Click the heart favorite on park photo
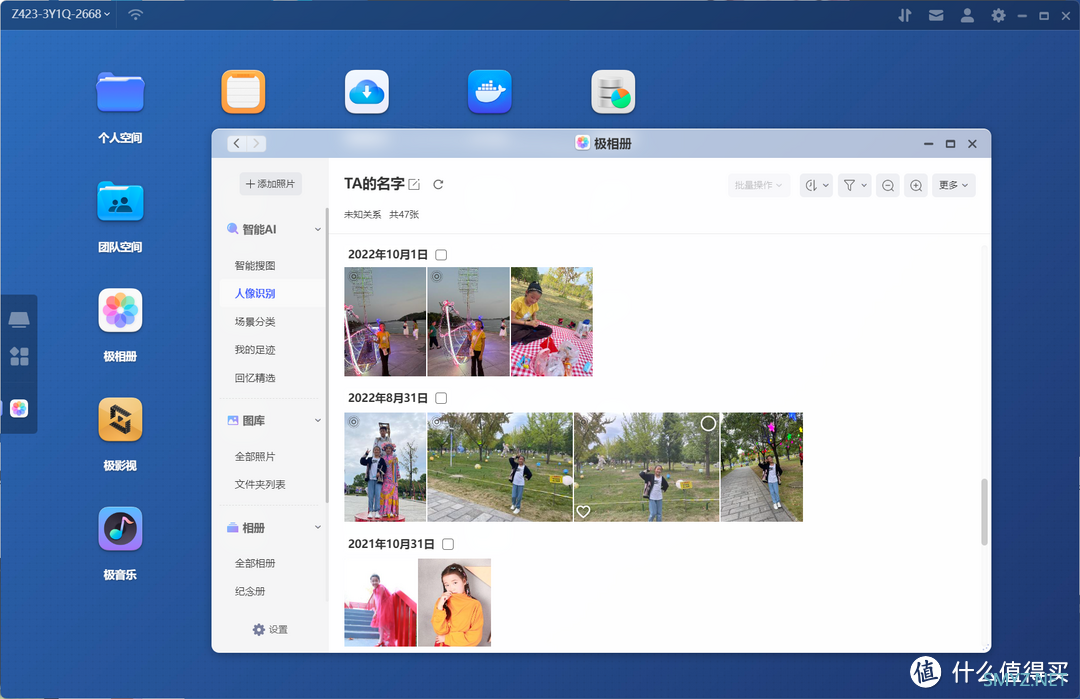The width and height of the screenshot is (1080, 699). point(583,512)
